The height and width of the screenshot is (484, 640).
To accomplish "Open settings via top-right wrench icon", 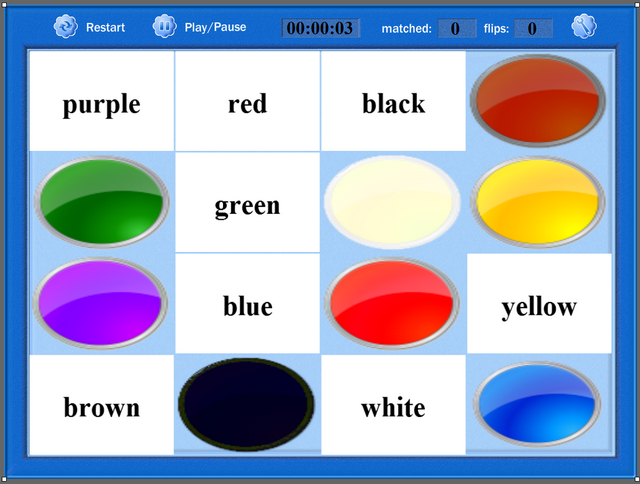I will pyautogui.click(x=584, y=27).
